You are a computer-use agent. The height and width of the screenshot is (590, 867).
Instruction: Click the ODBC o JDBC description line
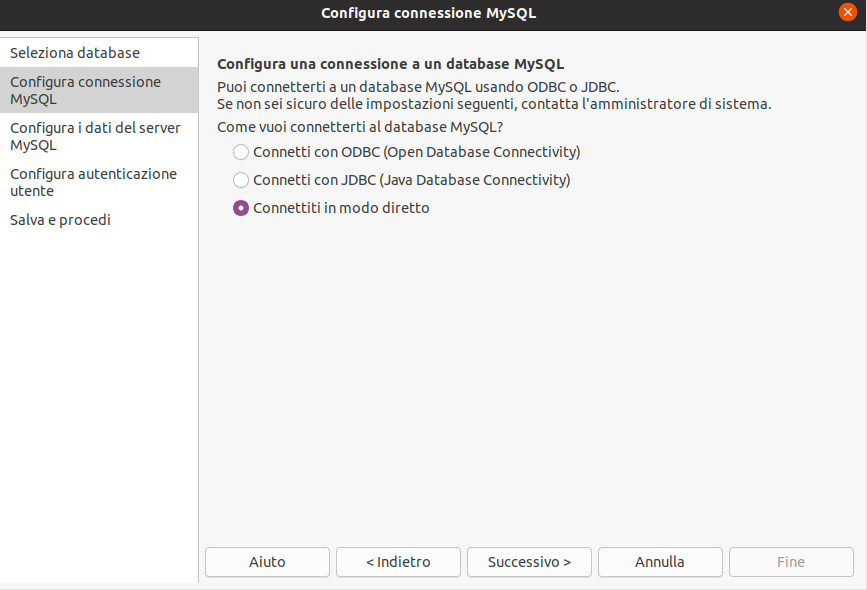coord(418,87)
